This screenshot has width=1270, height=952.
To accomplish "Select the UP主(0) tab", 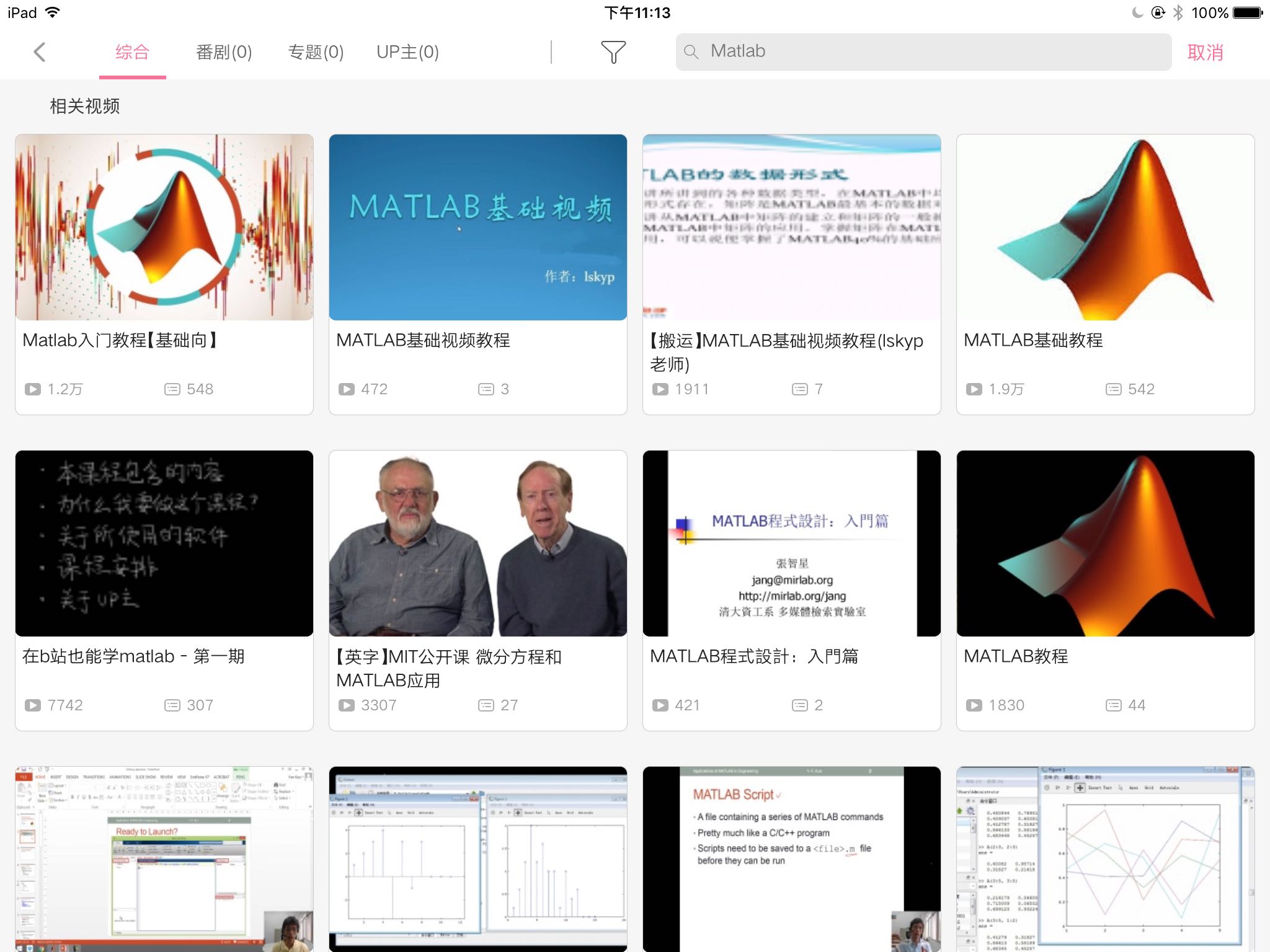I will coord(407,52).
